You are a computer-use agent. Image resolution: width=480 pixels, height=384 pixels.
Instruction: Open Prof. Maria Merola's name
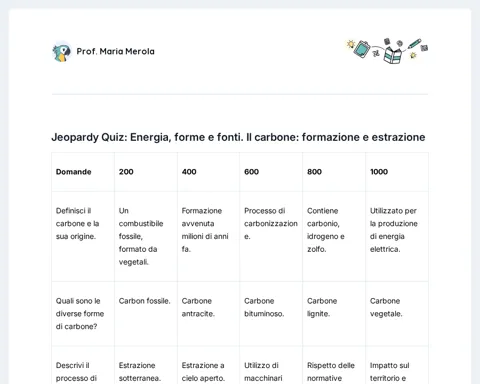coord(115,51)
